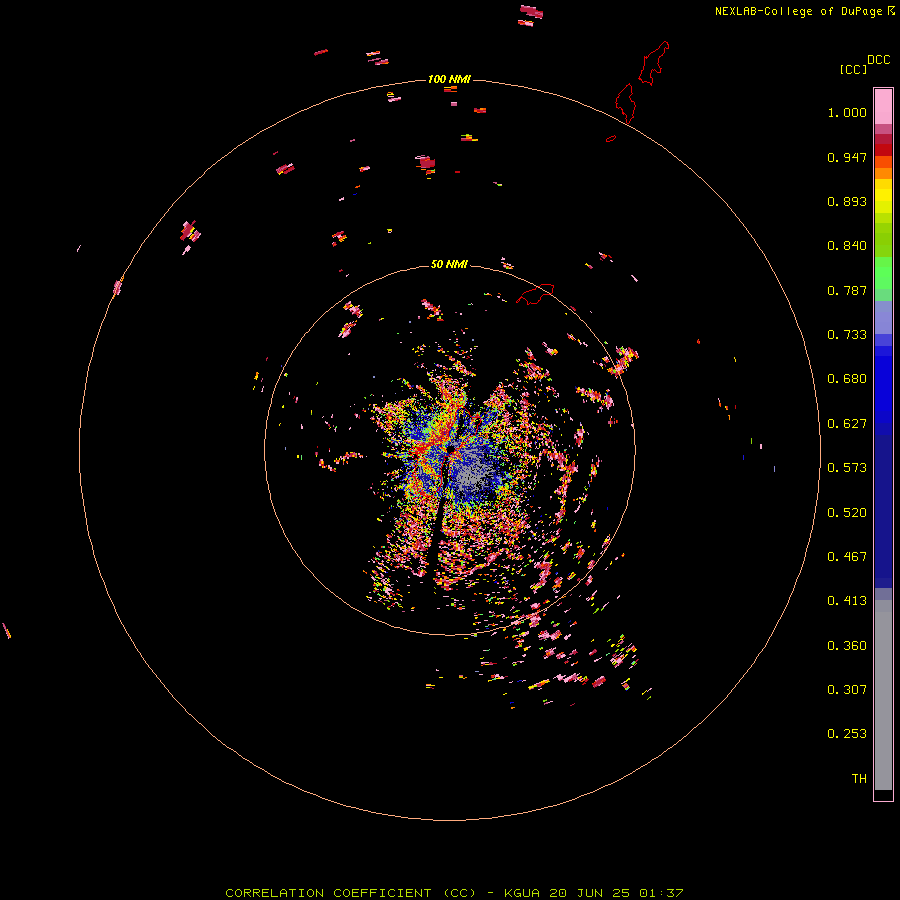Select the 0.733 legend value
Screen dimensions: 900x900
(847, 335)
